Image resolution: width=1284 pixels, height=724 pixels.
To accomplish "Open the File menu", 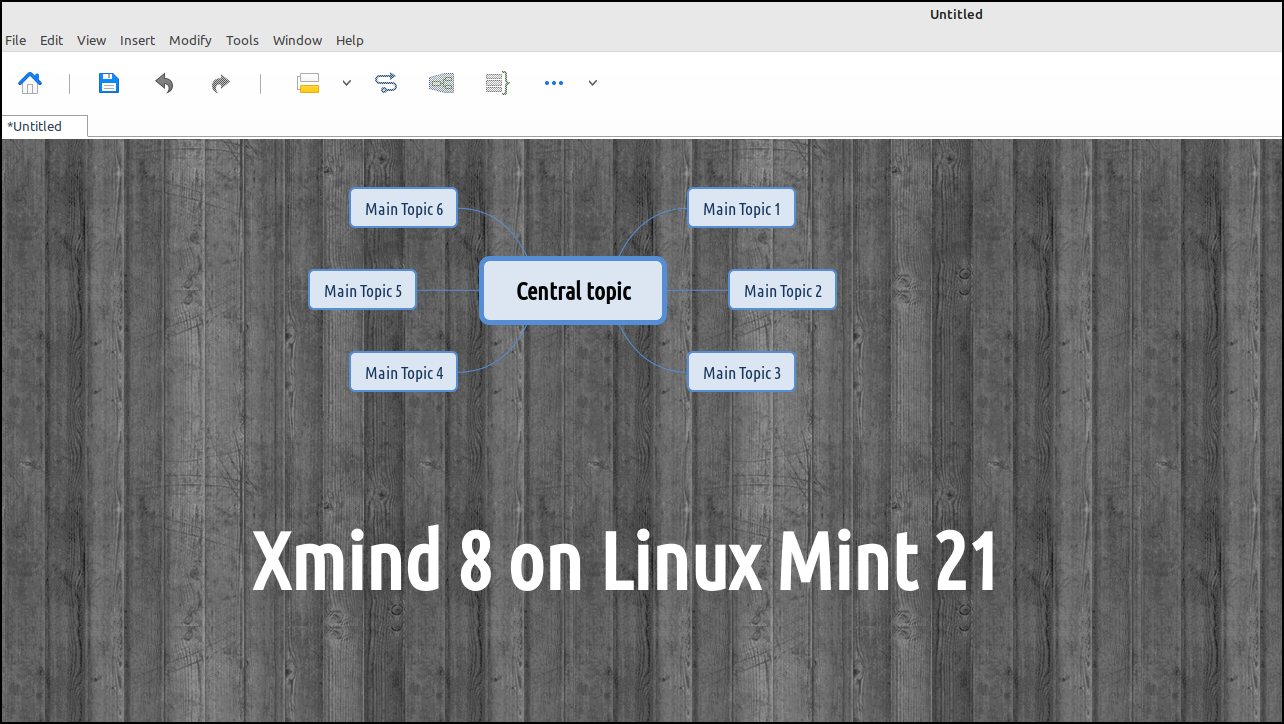I will click(16, 40).
